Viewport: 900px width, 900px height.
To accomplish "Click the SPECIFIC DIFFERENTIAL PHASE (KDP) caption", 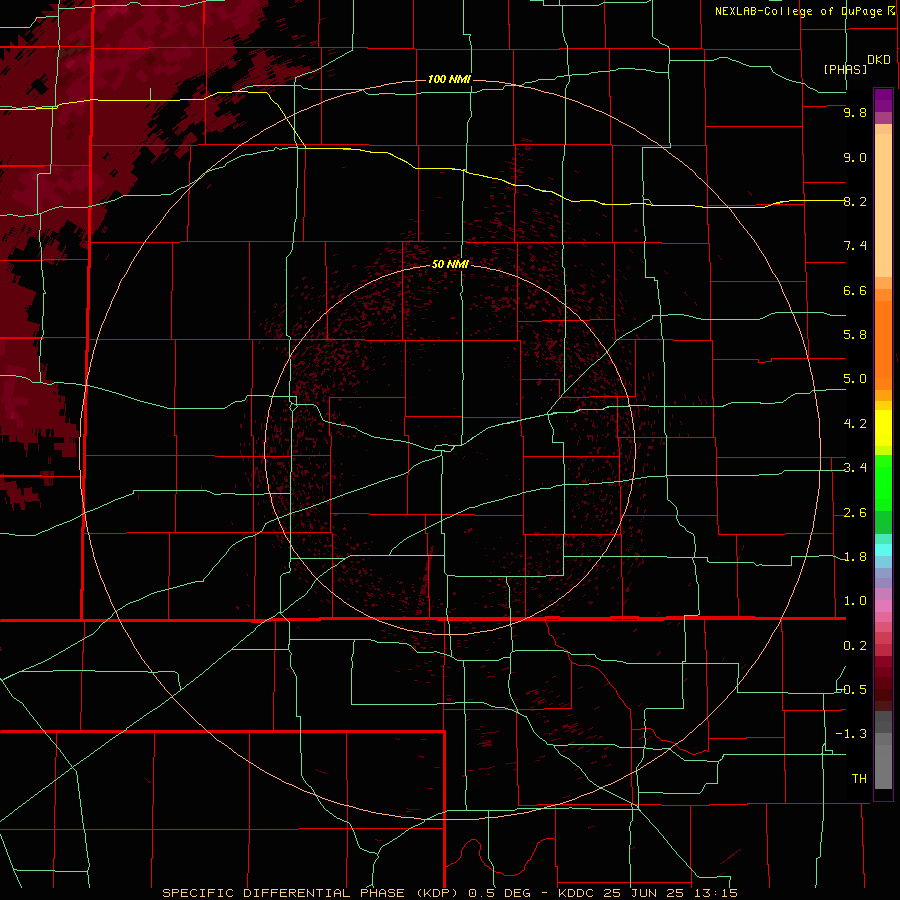I will (x=312, y=893).
